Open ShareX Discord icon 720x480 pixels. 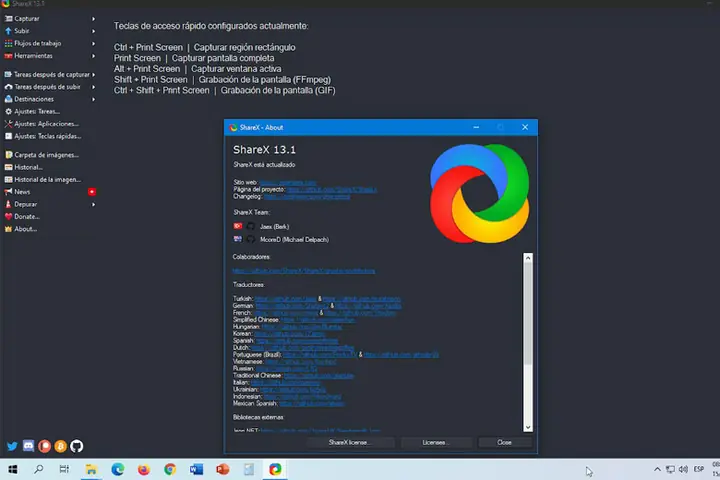click(28, 446)
